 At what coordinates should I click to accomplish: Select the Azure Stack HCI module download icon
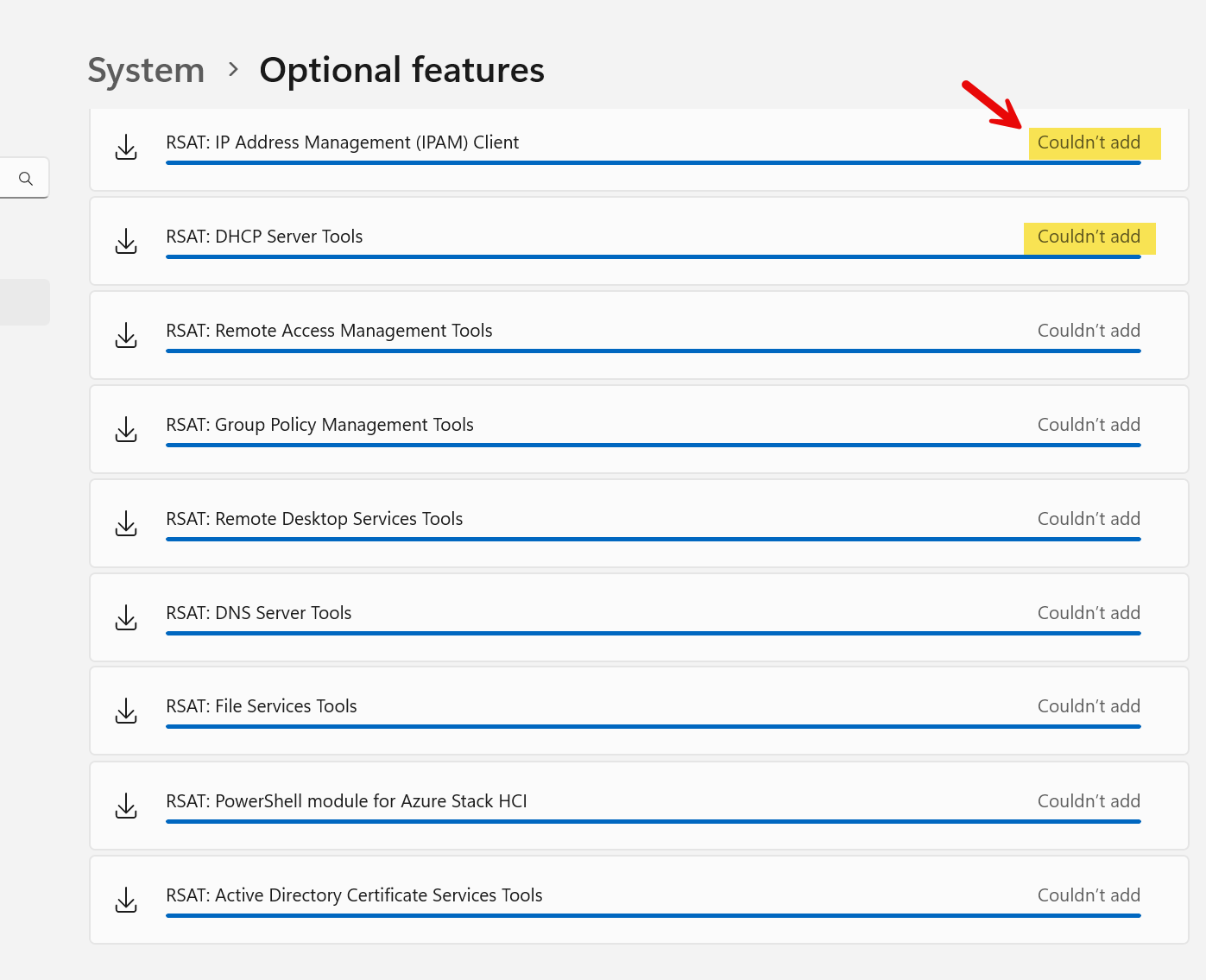[126, 806]
